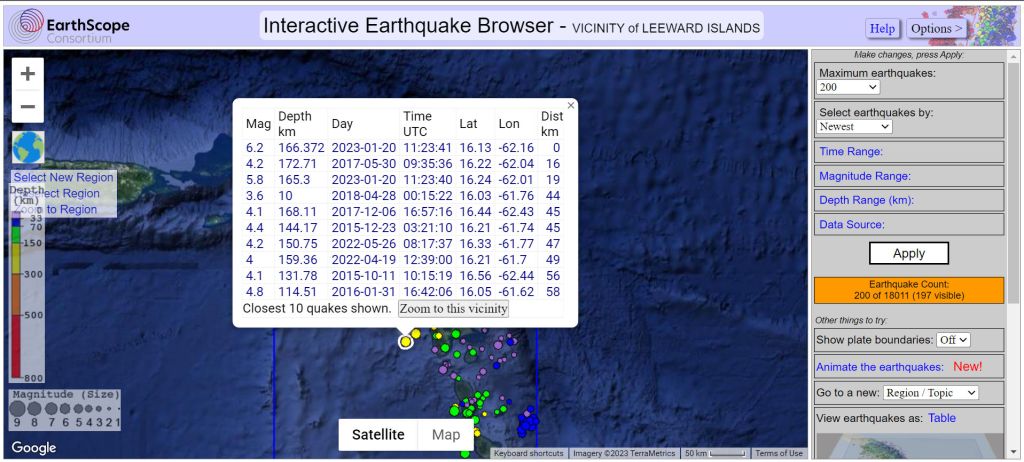Click the highlighted yellow earthquake marker

pos(405,342)
